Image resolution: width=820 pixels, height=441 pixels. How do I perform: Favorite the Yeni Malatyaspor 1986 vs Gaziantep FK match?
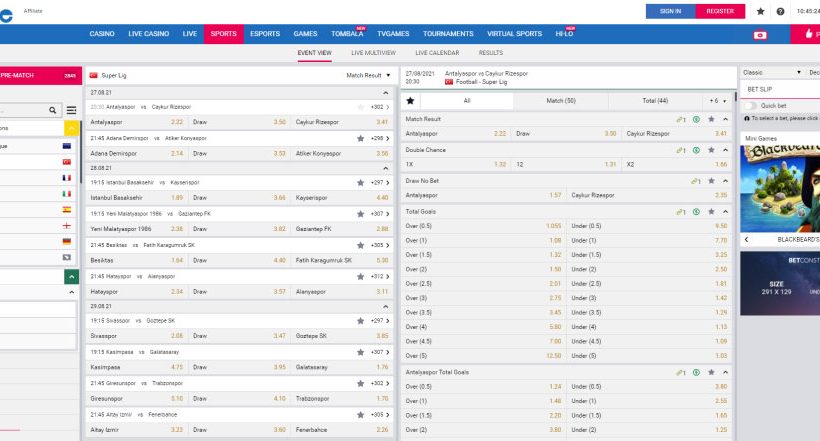360,214
